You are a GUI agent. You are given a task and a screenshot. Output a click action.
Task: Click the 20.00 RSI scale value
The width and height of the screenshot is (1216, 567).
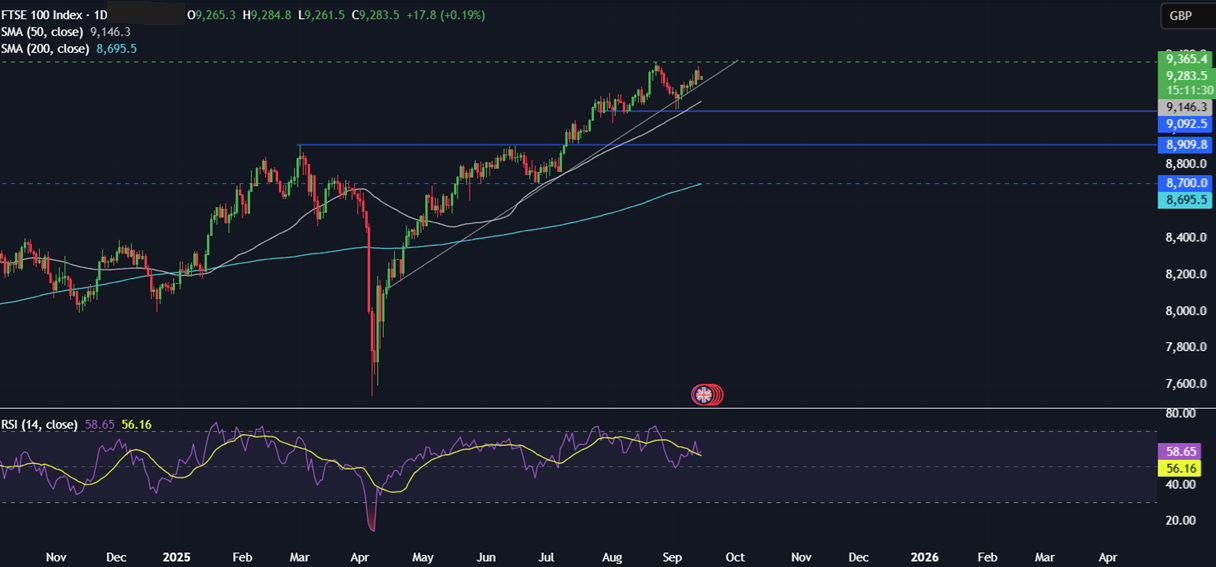point(1180,520)
